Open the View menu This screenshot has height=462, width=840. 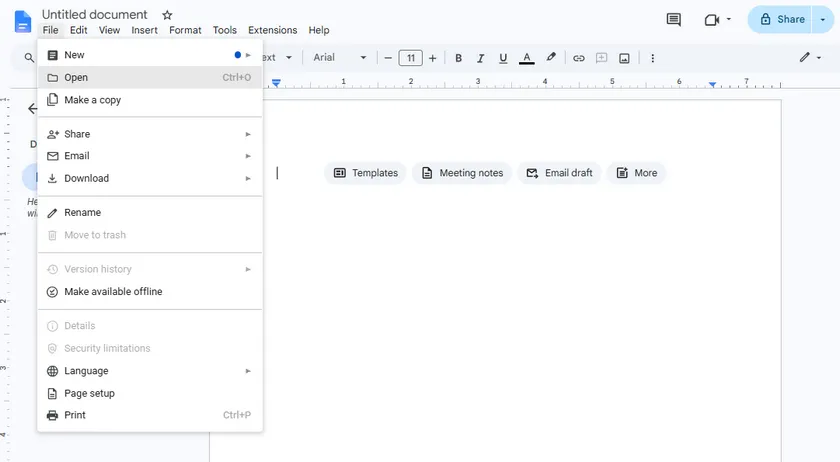tap(109, 30)
